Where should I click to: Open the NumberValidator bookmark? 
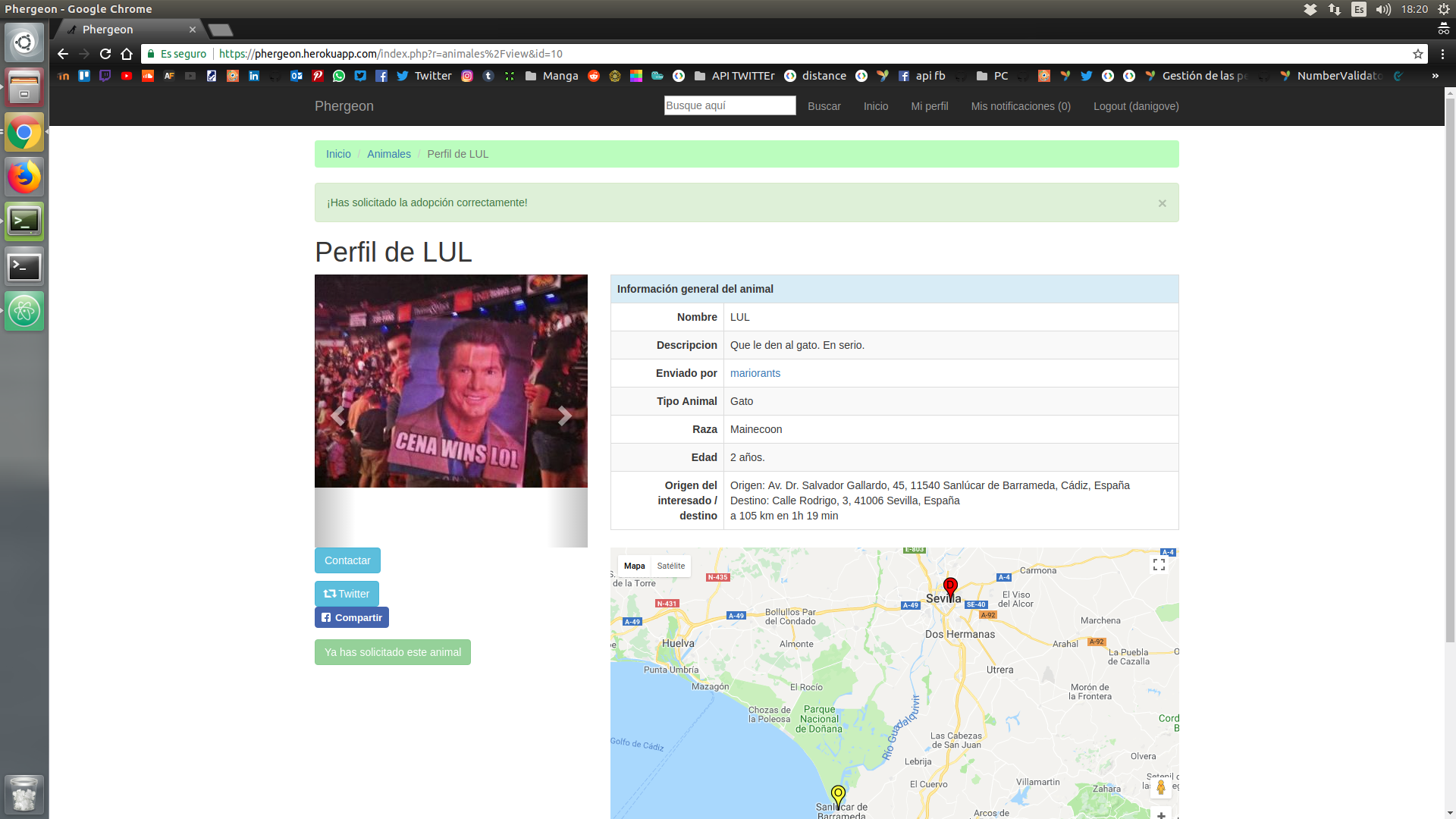pos(1331,76)
